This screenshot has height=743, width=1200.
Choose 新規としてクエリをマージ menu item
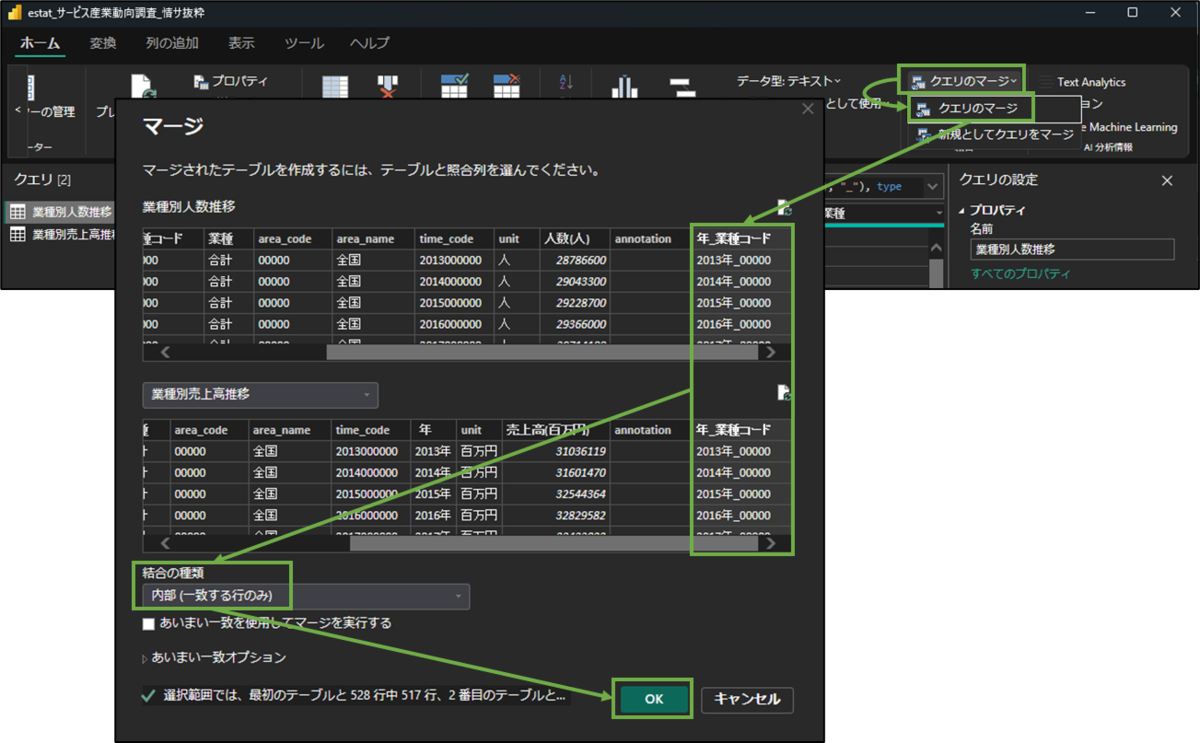tap(995, 134)
